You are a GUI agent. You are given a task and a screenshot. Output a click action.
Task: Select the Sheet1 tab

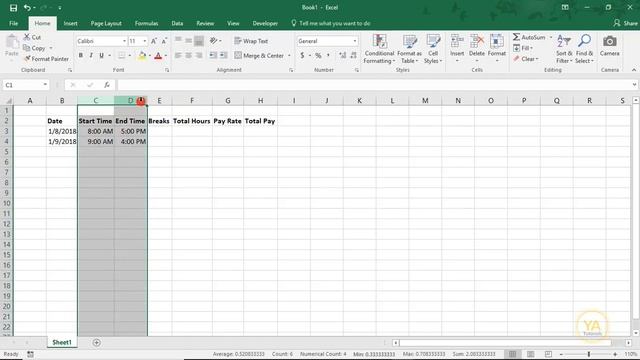pos(62,342)
